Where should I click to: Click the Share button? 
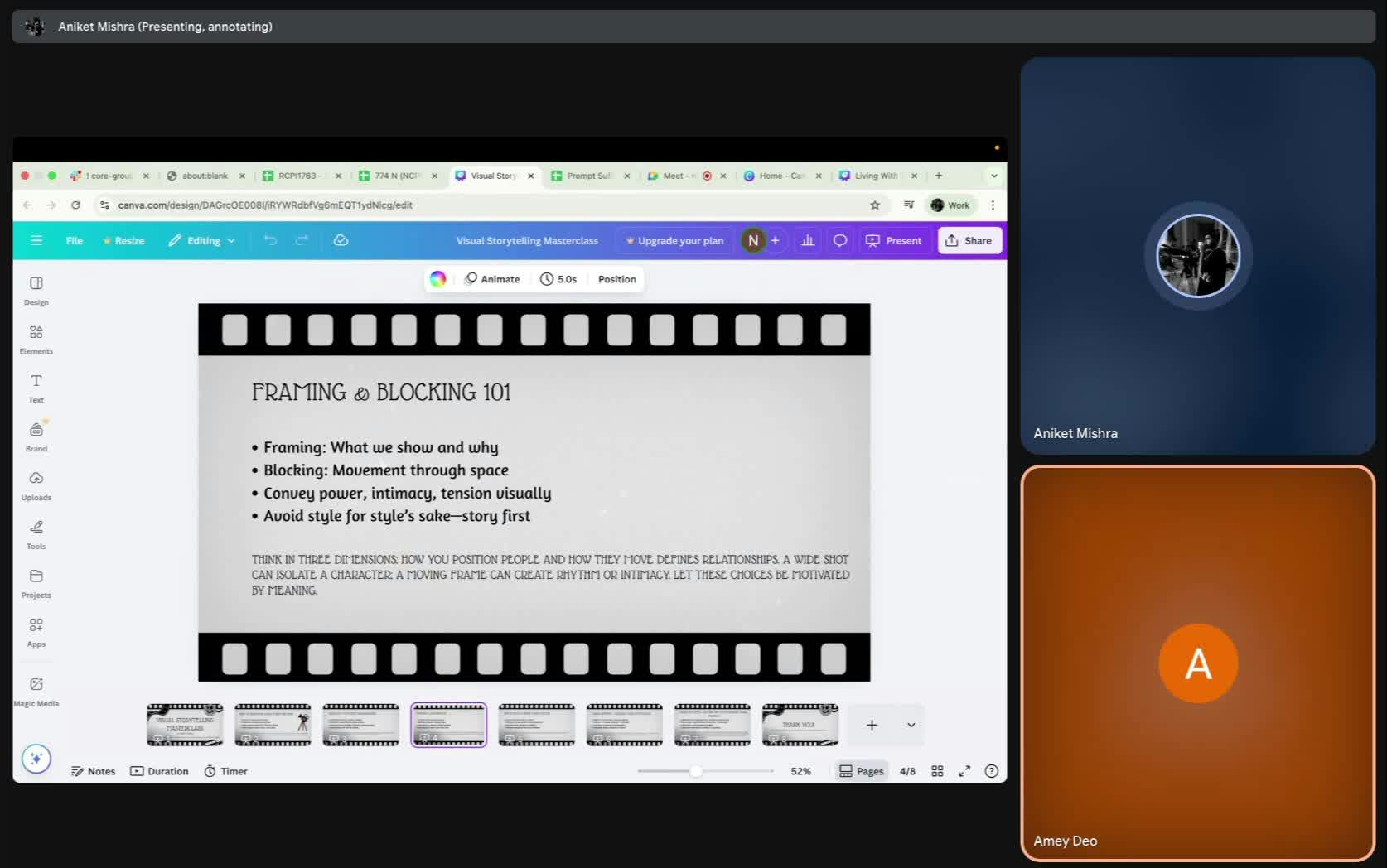(969, 240)
